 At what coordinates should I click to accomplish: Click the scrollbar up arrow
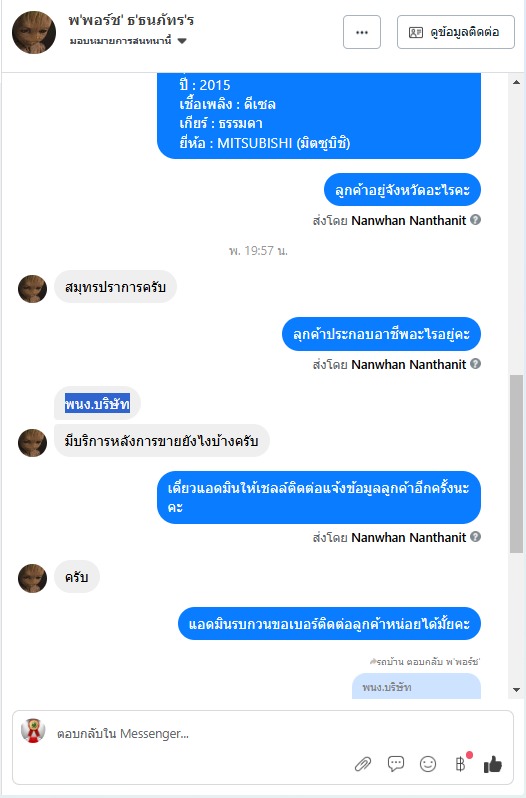(516, 82)
